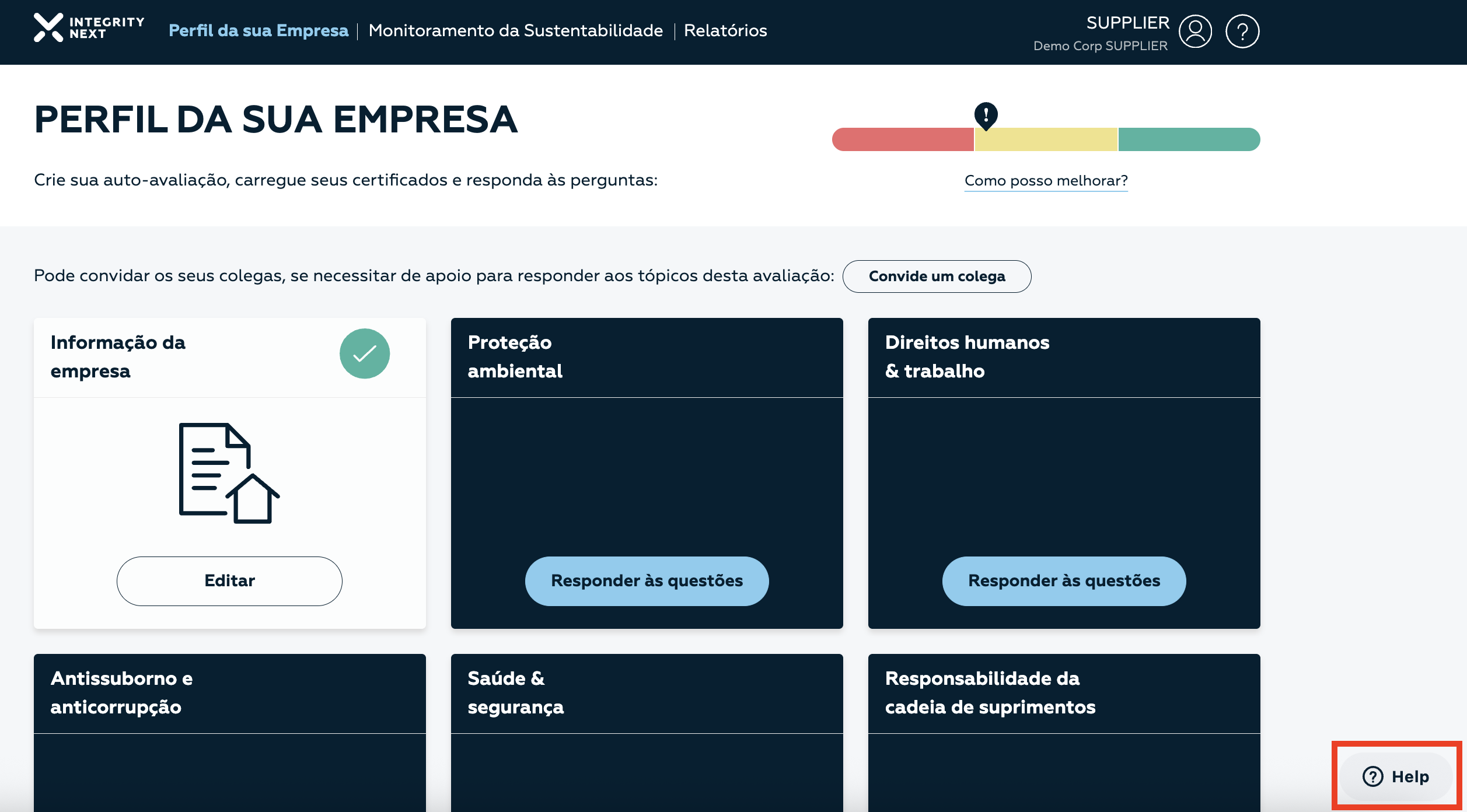Image resolution: width=1467 pixels, height=812 pixels.
Task: Click the exclamation marker pin on rating bar
Action: [x=986, y=115]
